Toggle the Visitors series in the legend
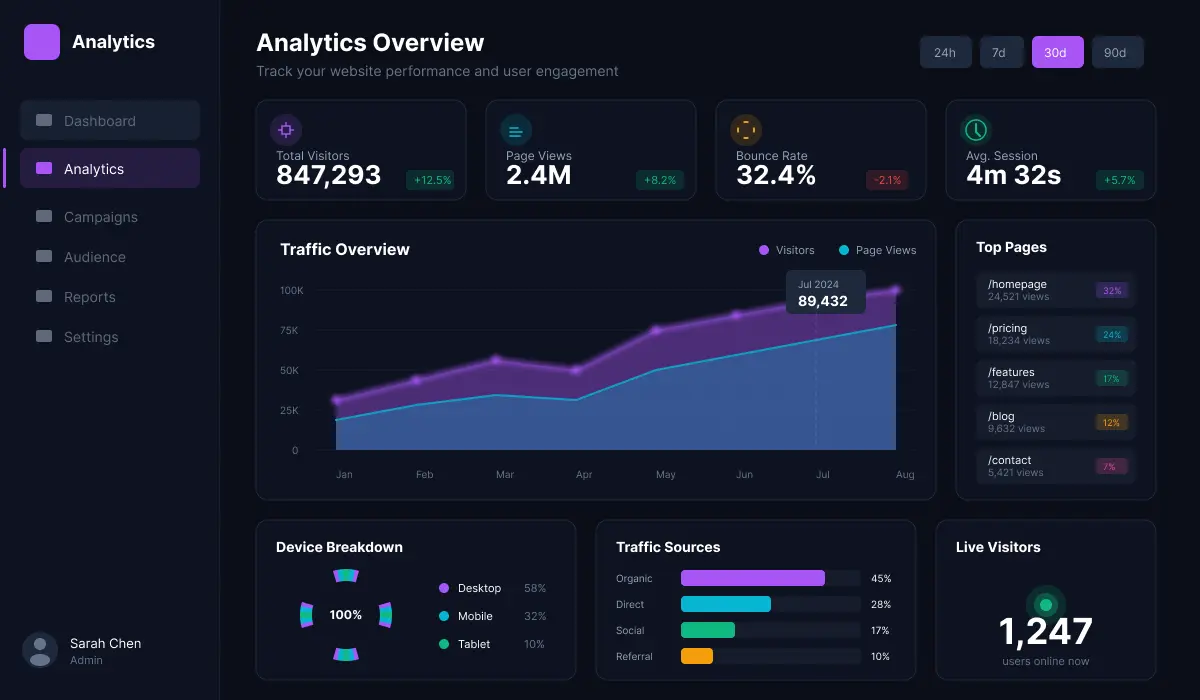Viewport: 1200px width, 700px height. click(786, 250)
